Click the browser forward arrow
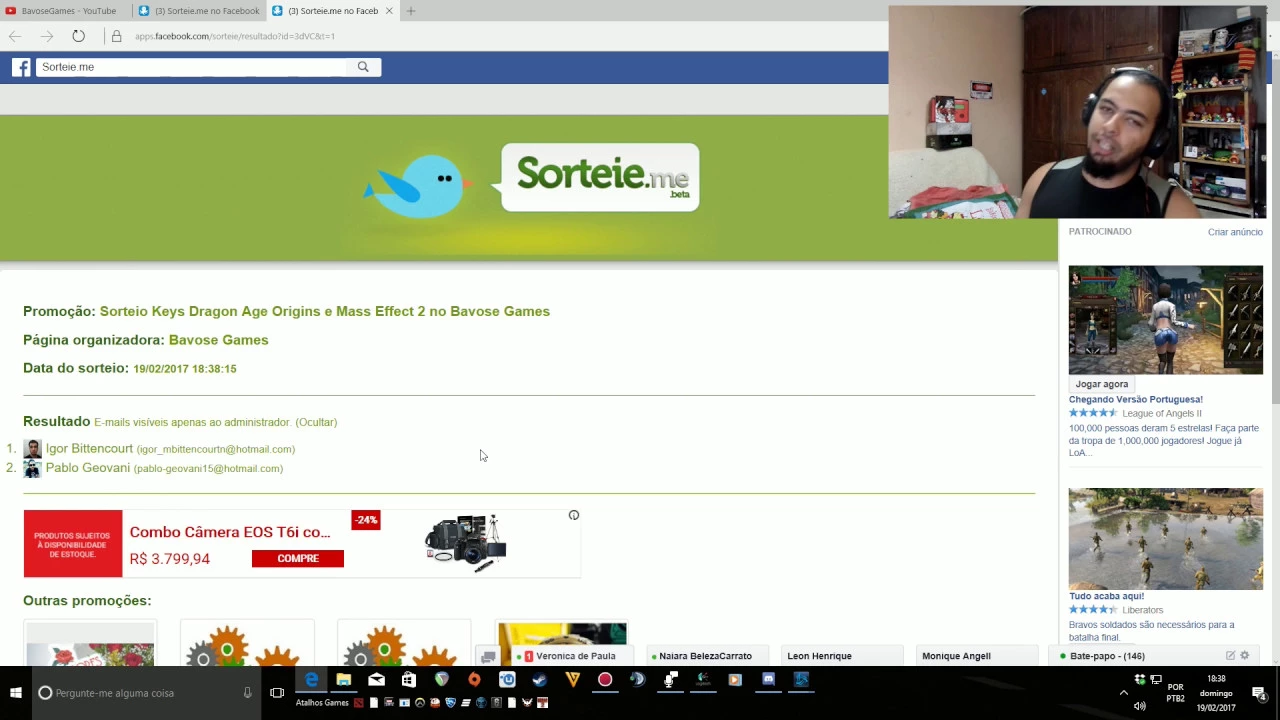 click(47, 36)
